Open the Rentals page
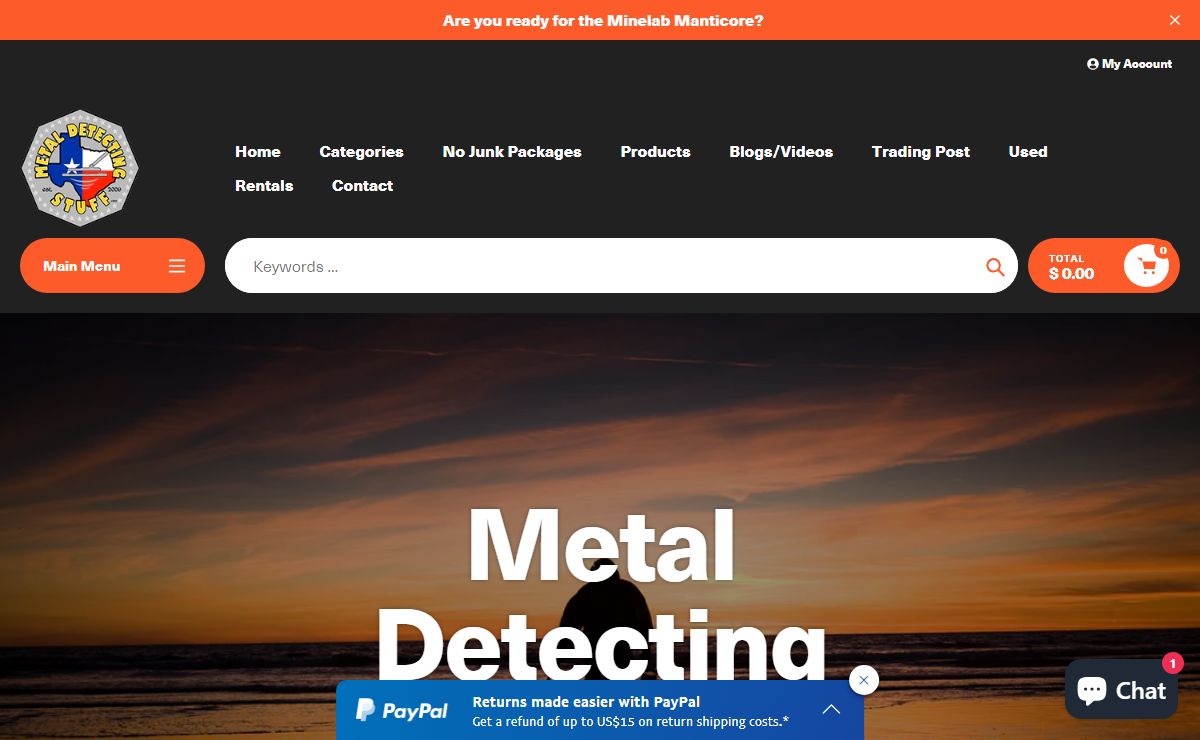1200x740 pixels. 263,185
